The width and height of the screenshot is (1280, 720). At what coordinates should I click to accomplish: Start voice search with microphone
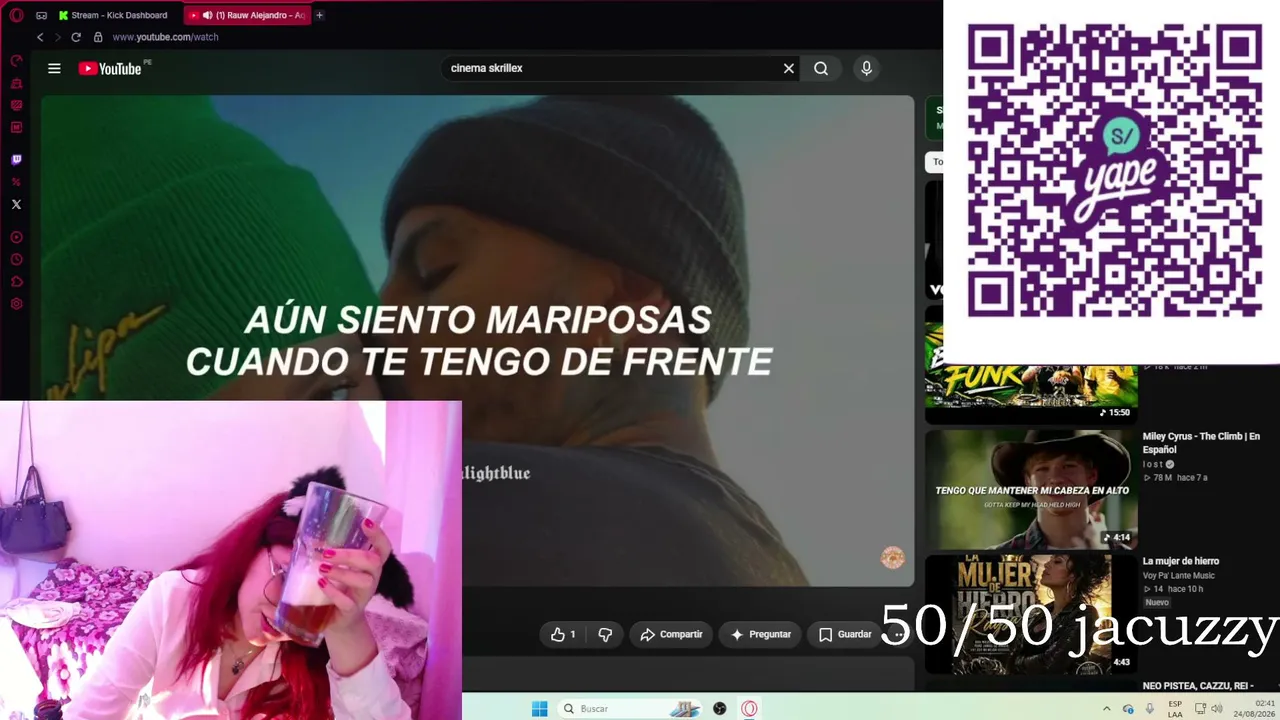[866, 68]
